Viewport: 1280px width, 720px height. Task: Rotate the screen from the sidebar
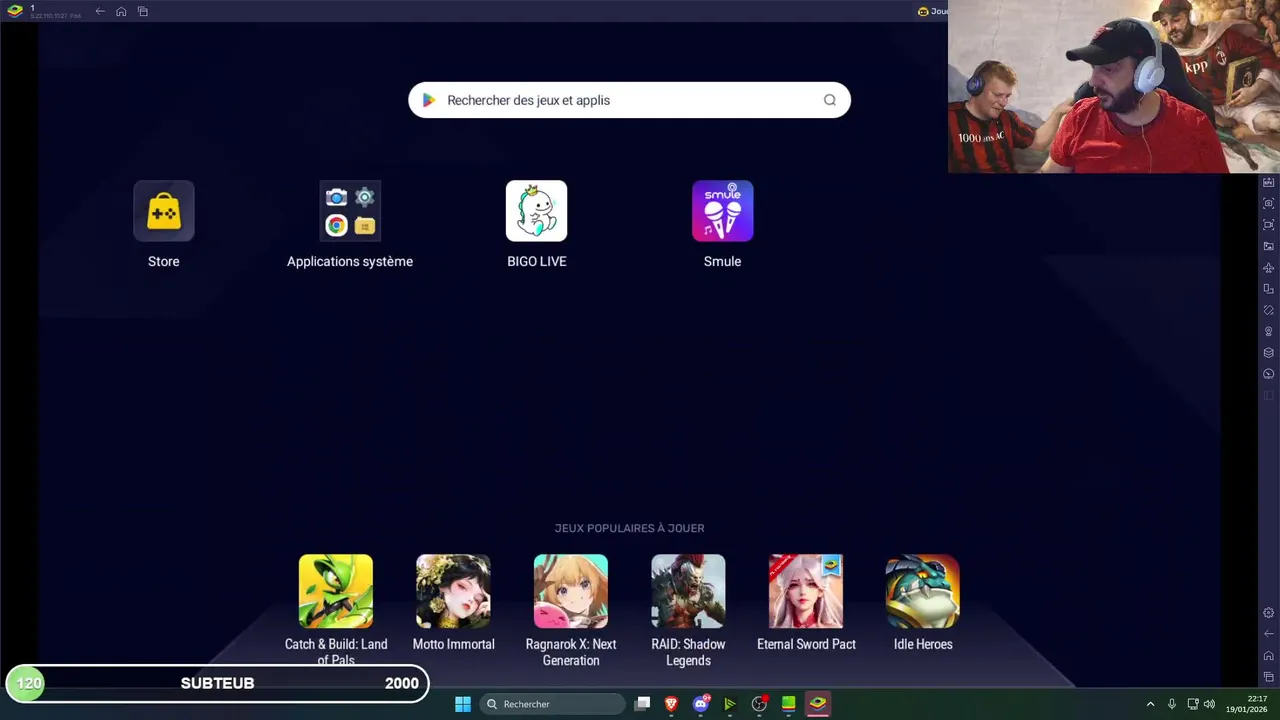tap(1269, 310)
